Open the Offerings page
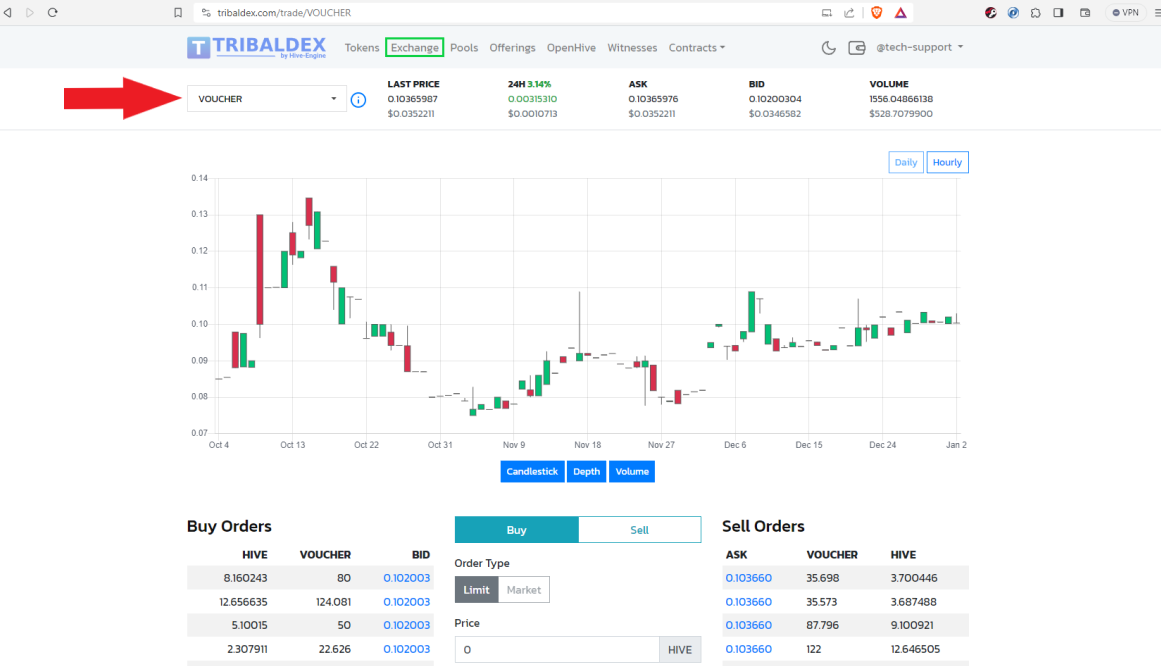The image size is (1161, 666). pyautogui.click(x=512, y=47)
